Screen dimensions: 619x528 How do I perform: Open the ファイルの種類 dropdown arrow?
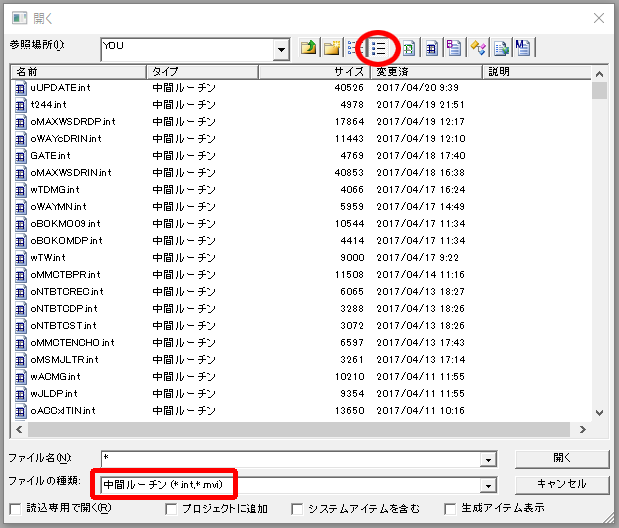(488, 485)
